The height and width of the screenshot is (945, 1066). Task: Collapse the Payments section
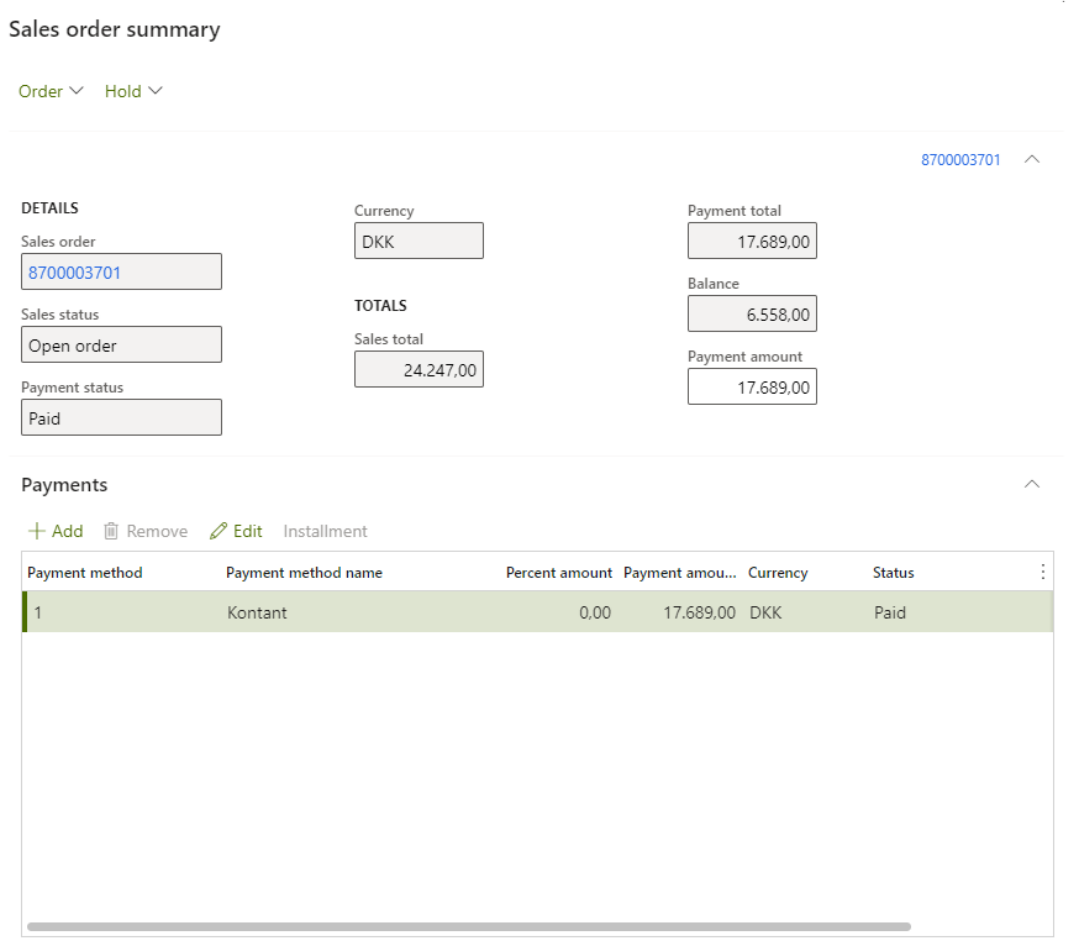(x=1033, y=484)
